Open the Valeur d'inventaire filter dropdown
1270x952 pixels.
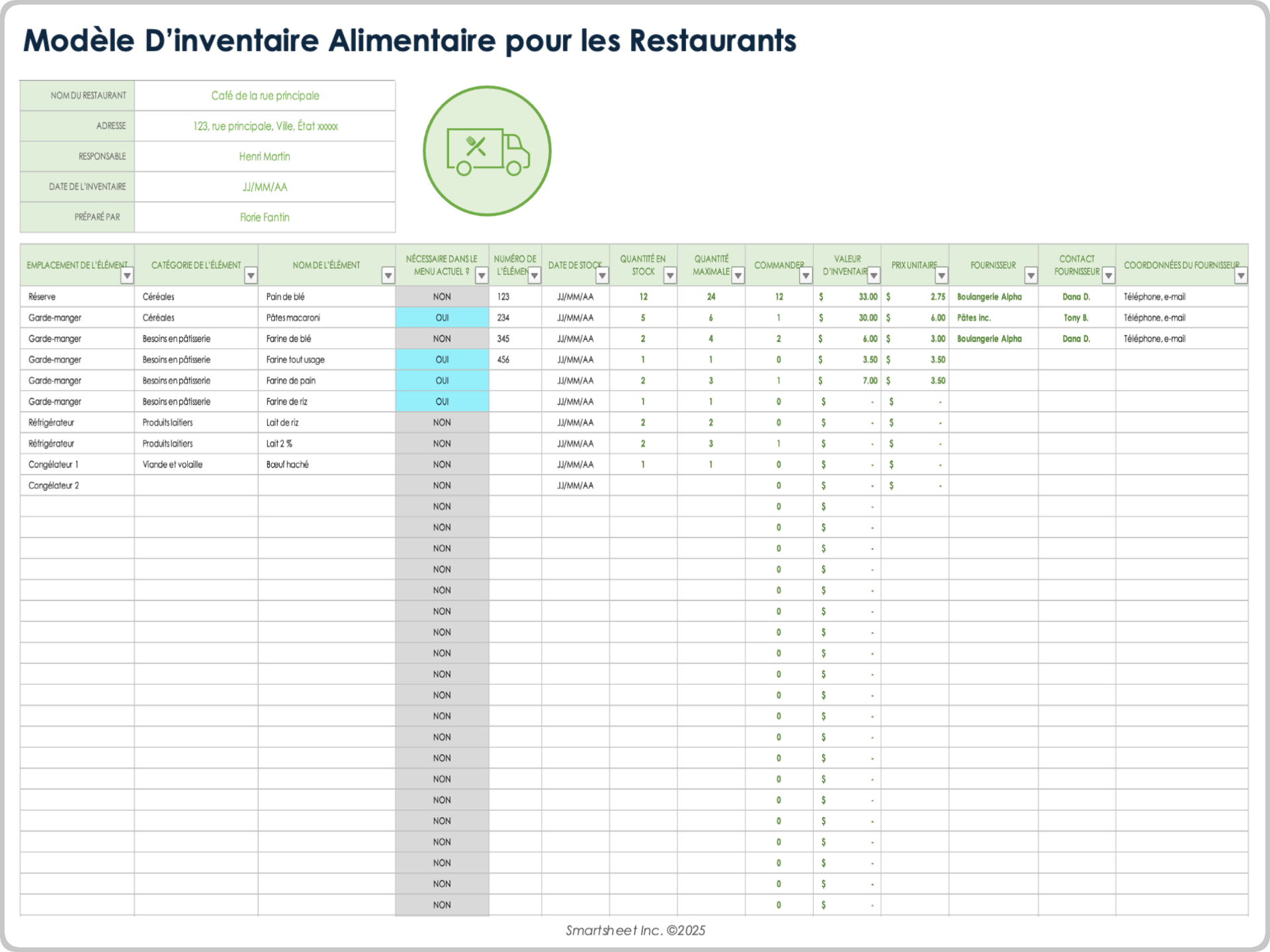click(874, 276)
